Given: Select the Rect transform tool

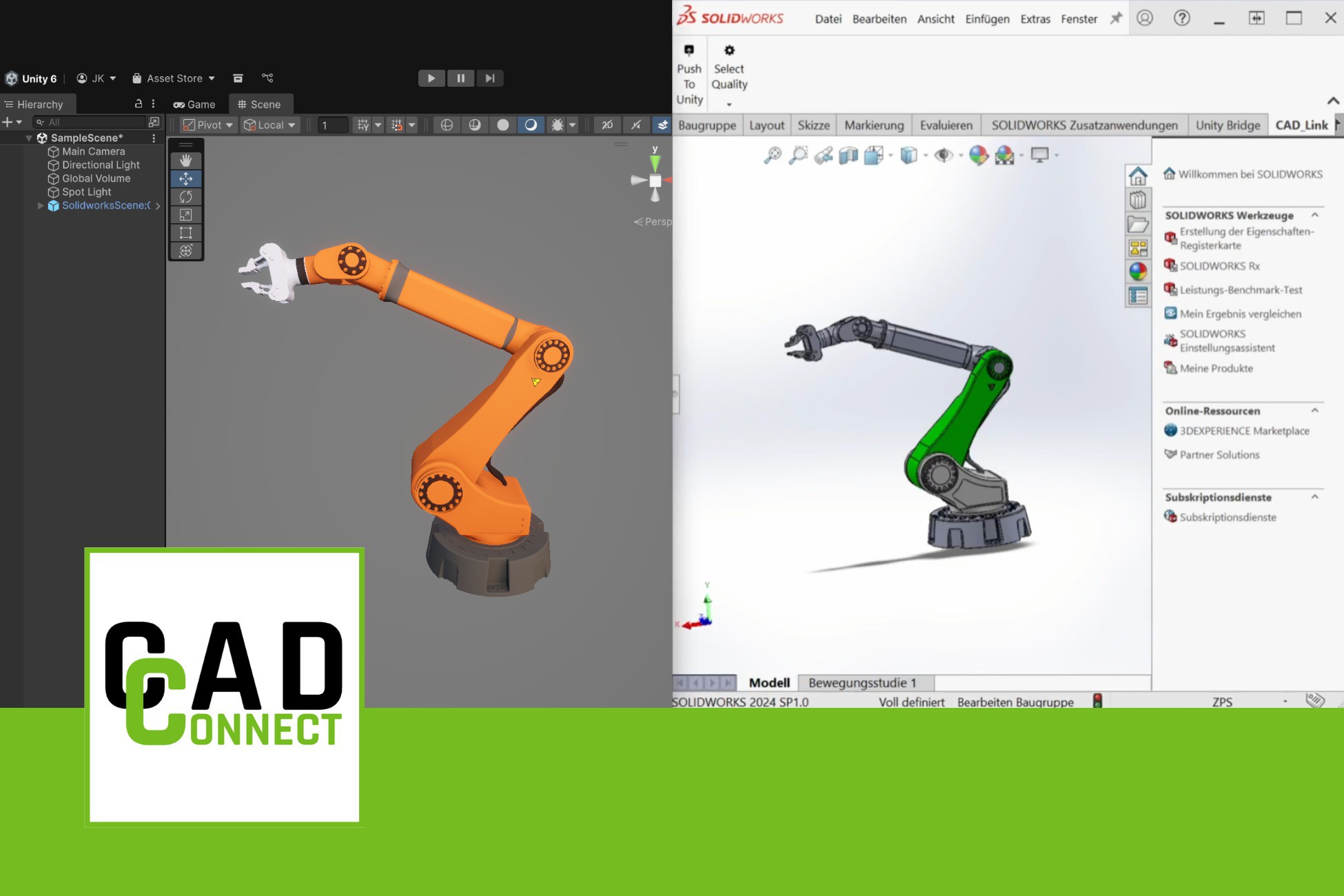Looking at the screenshot, I should 185,233.
